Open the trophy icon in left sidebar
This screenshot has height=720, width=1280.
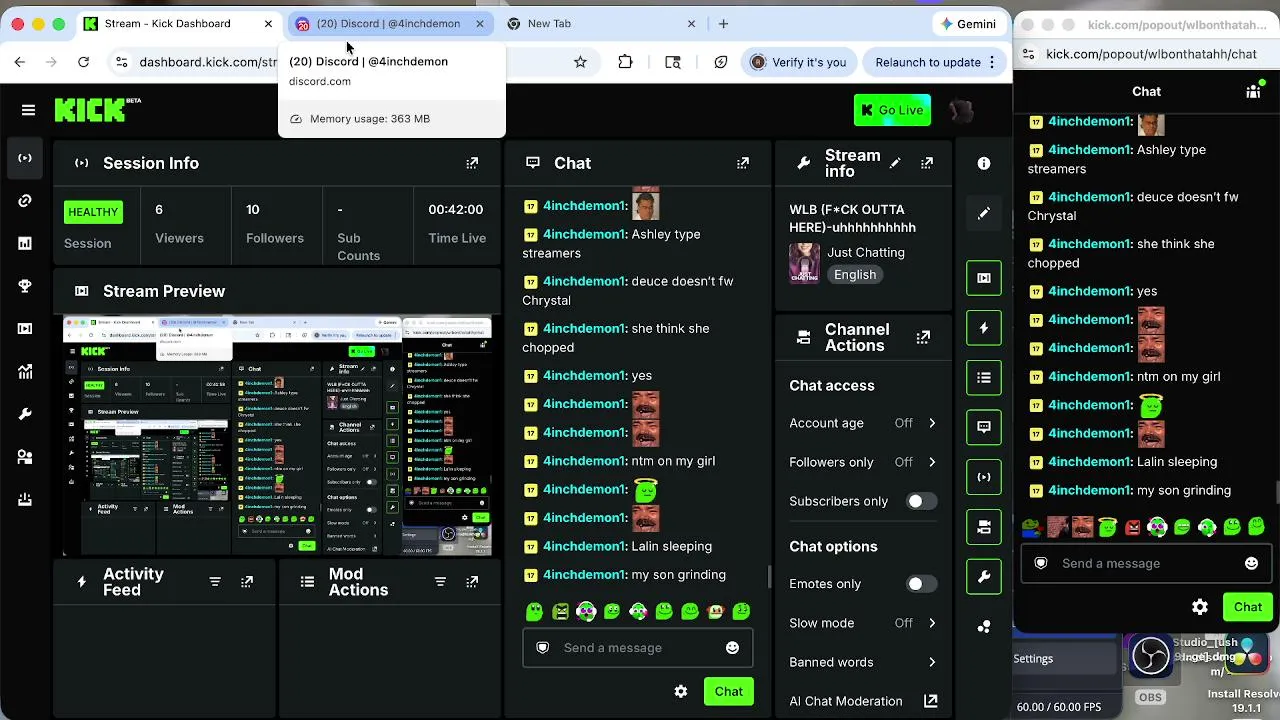click(25, 286)
